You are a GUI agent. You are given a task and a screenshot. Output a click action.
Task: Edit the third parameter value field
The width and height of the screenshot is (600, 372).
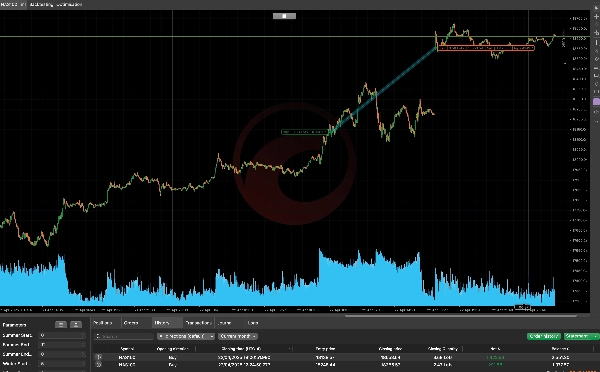coord(62,354)
